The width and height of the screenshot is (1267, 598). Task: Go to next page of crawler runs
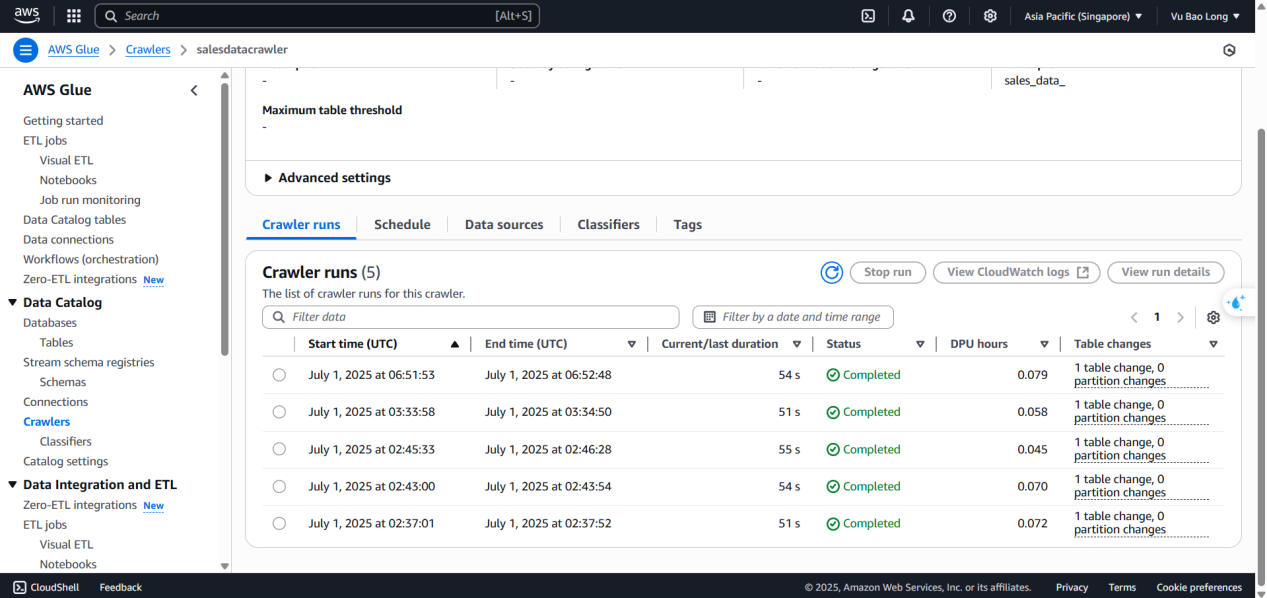point(1180,317)
